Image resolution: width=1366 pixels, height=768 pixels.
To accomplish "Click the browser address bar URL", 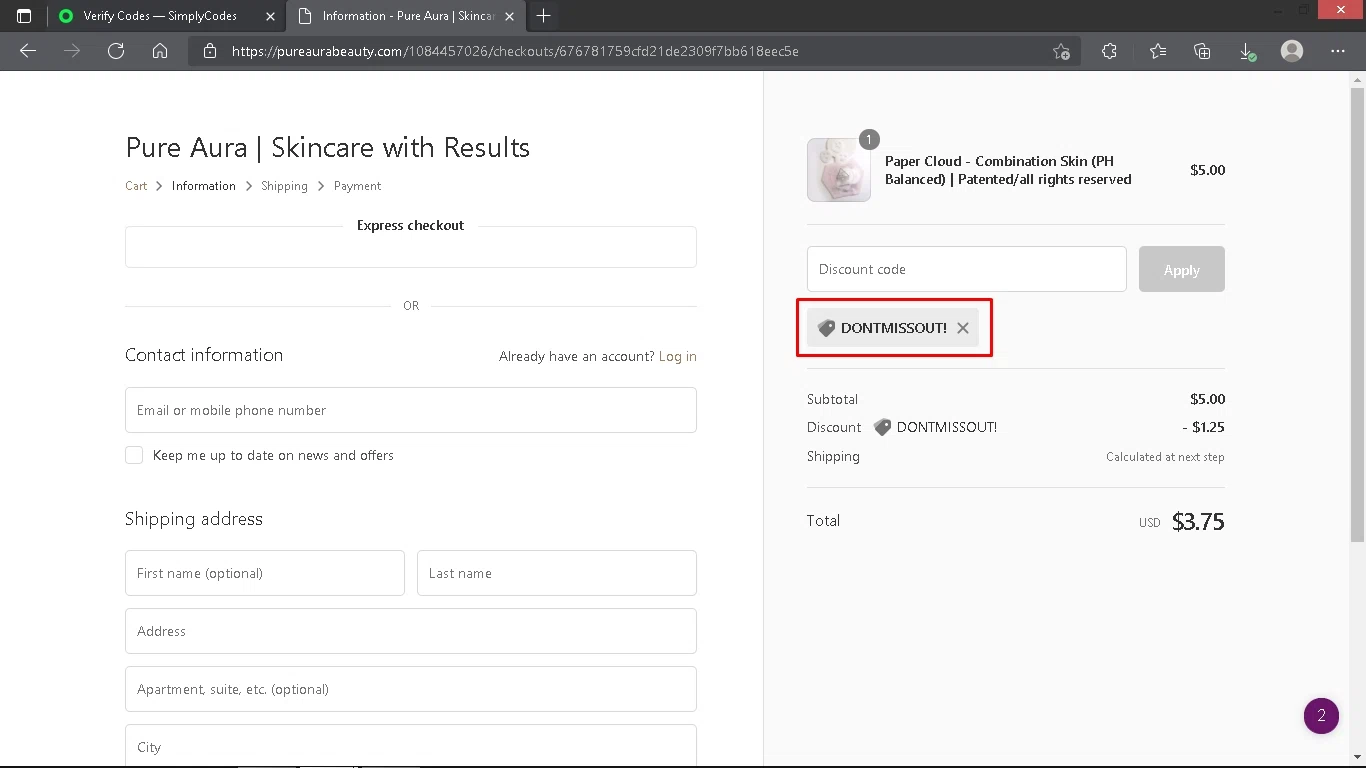I will (515, 51).
